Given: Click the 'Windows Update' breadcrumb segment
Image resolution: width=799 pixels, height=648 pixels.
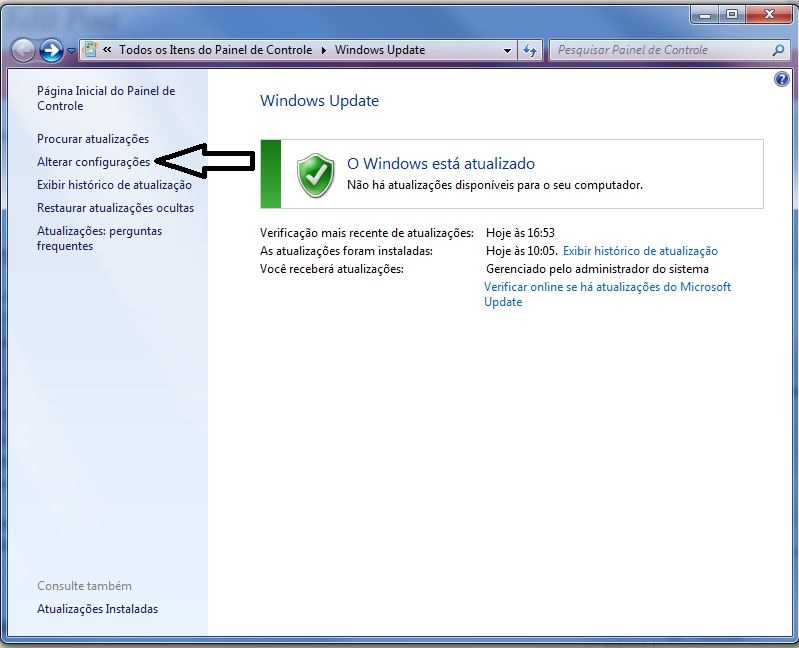Looking at the screenshot, I should pos(380,50).
